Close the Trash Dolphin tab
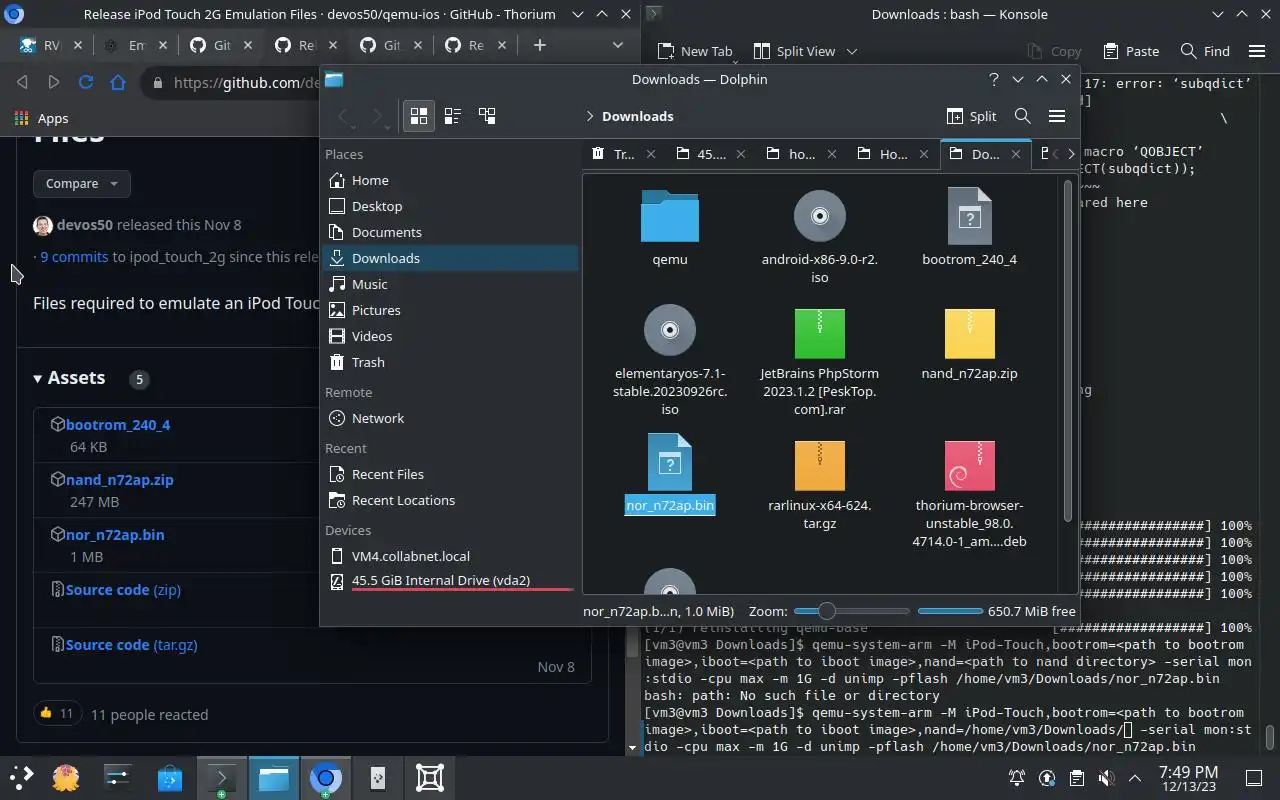1280x800 pixels. click(651, 154)
